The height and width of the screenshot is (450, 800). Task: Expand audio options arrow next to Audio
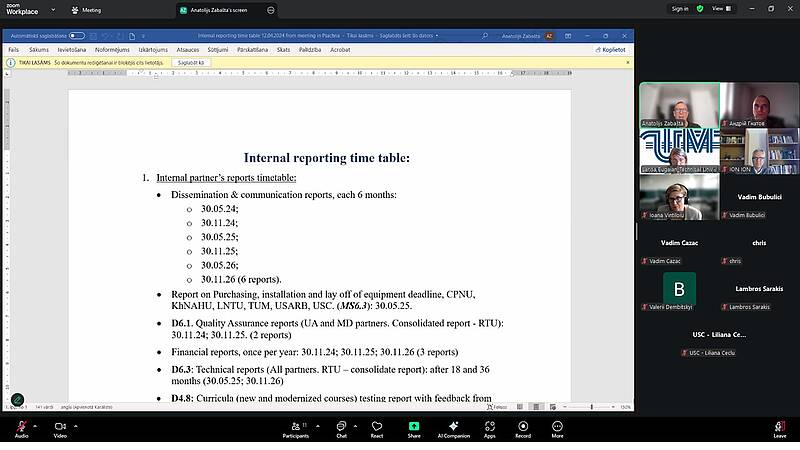[38, 424]
